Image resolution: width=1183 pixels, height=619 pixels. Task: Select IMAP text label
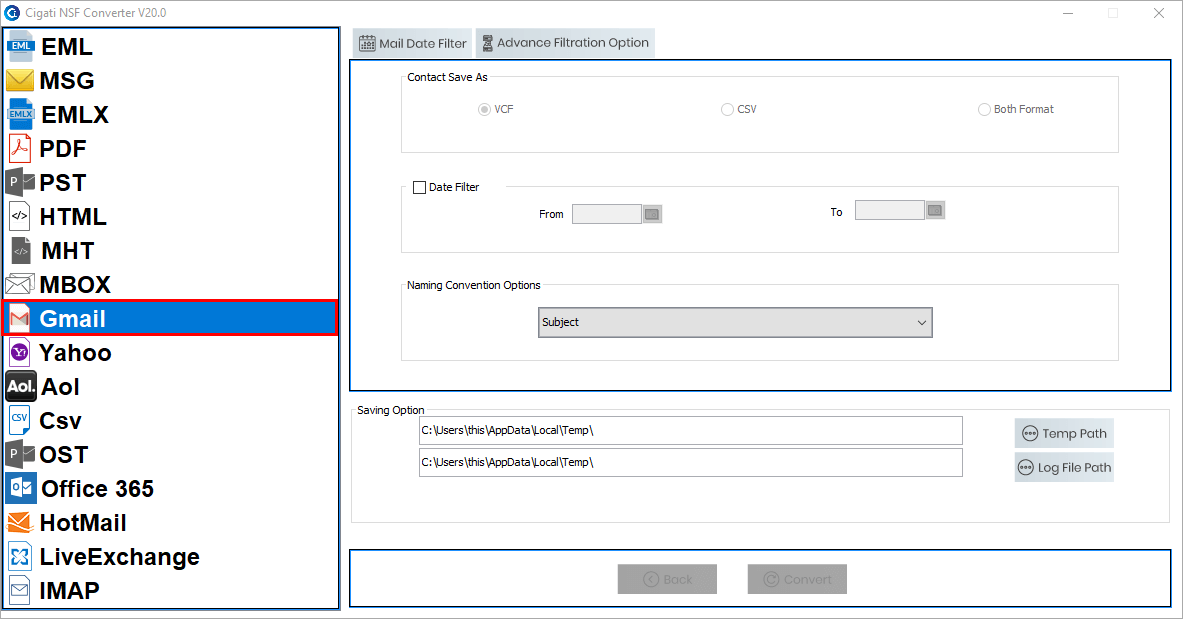pos(69,590)
